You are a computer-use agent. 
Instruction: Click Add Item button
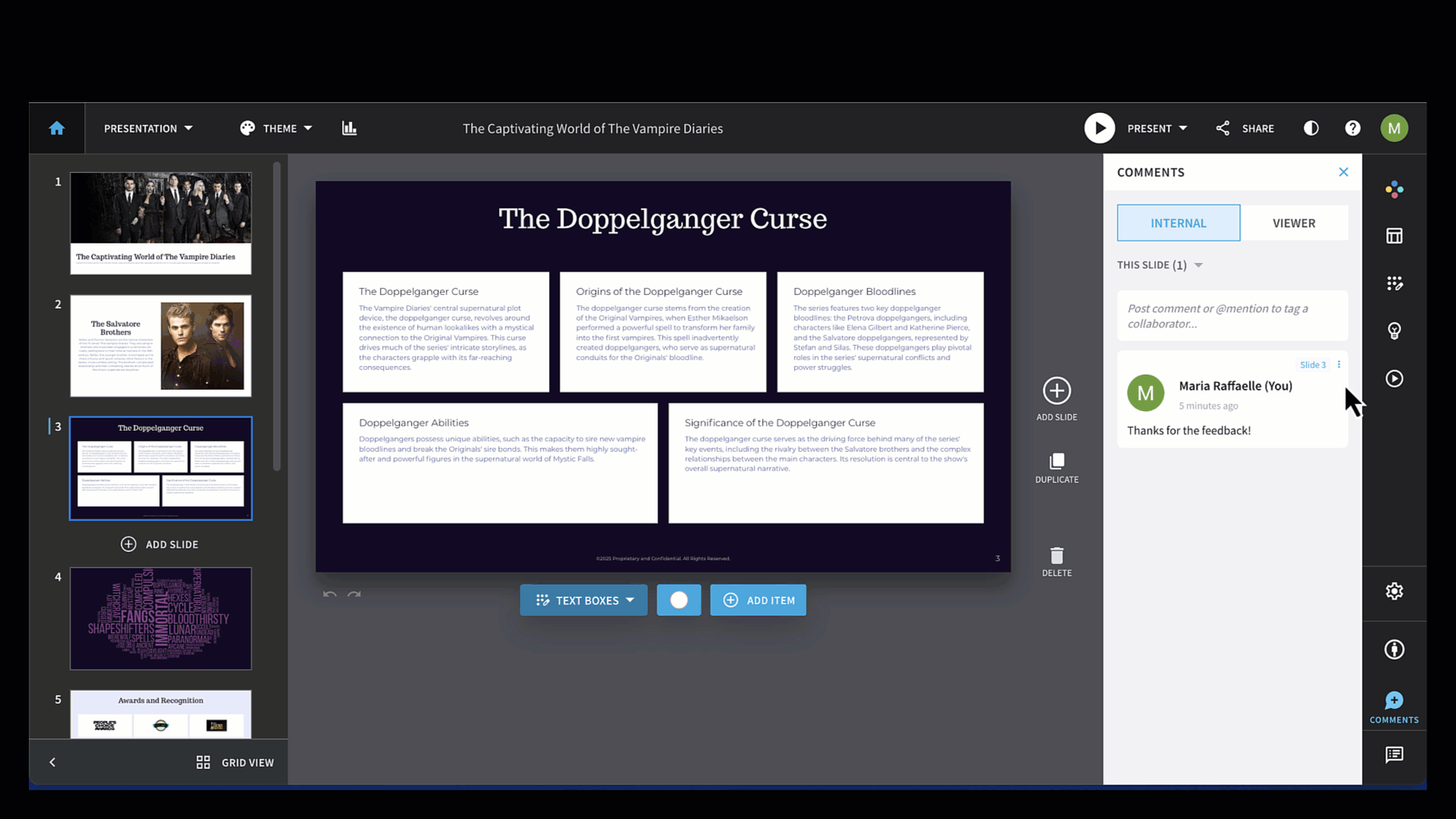[758, 600]
